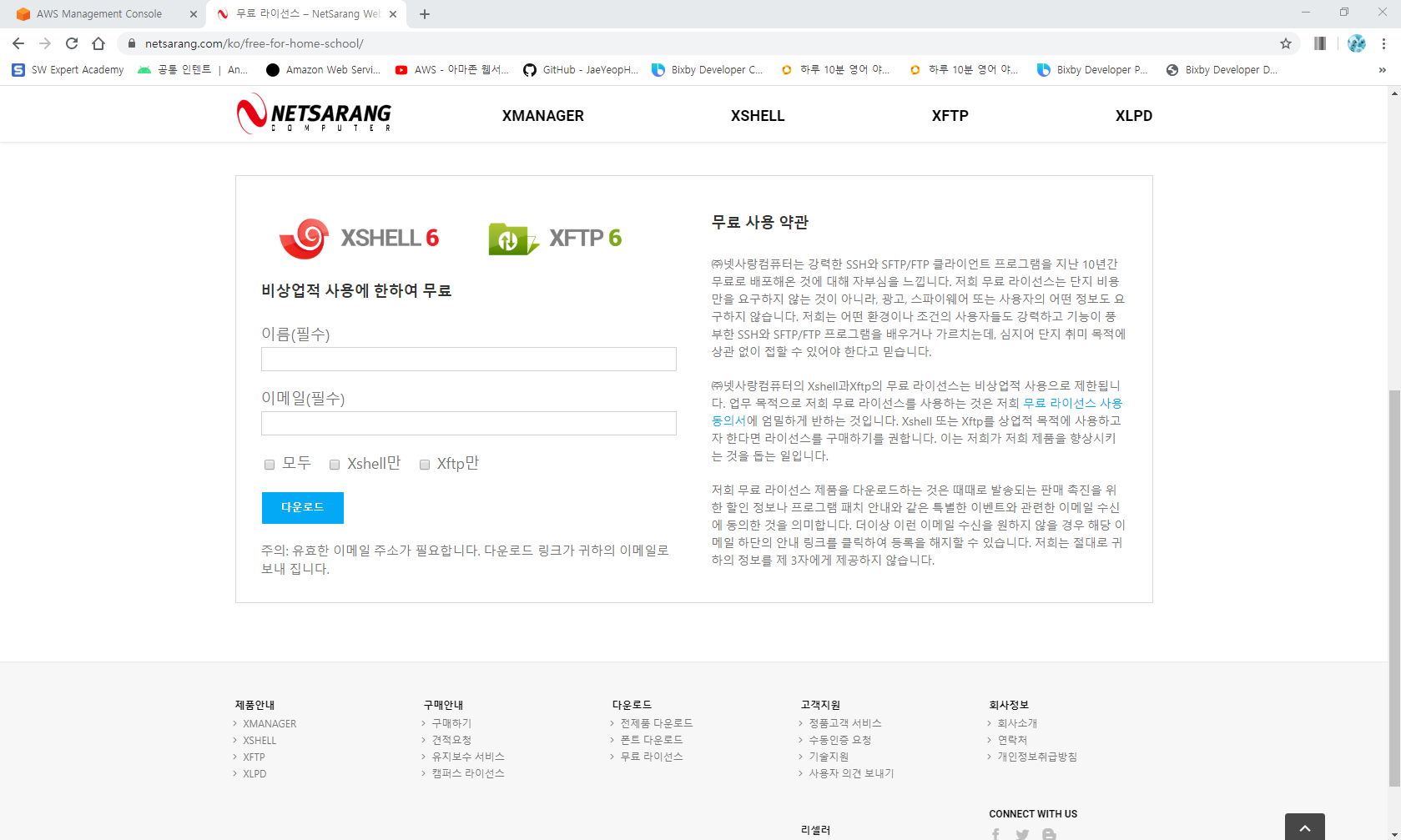The image size is (1401, 840).
Task: Open footer link XLPD
Action: click(x=254, y=773)
